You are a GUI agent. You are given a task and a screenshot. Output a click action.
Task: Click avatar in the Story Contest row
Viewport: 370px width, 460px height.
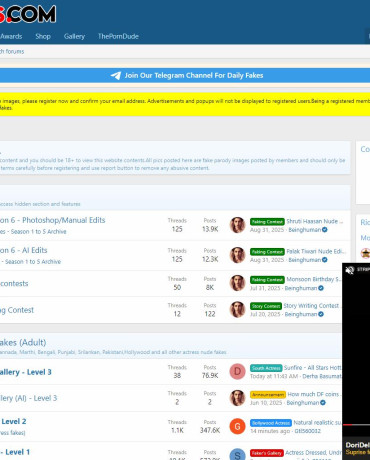tap(237, 310)
